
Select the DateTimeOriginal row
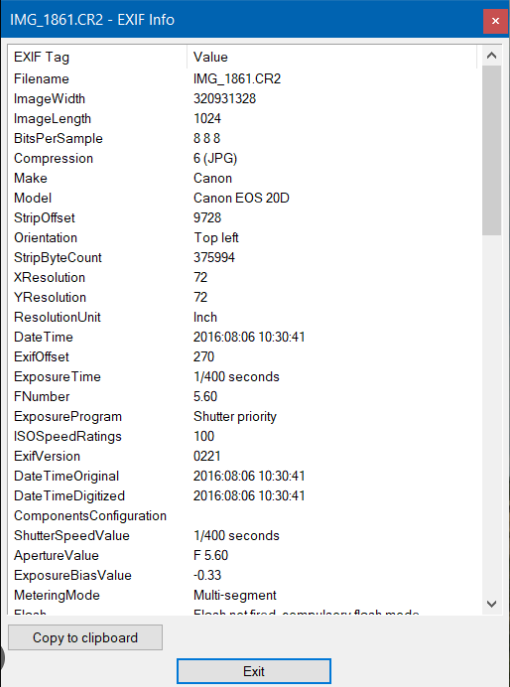pyautogui.click(x=243, y=476)
